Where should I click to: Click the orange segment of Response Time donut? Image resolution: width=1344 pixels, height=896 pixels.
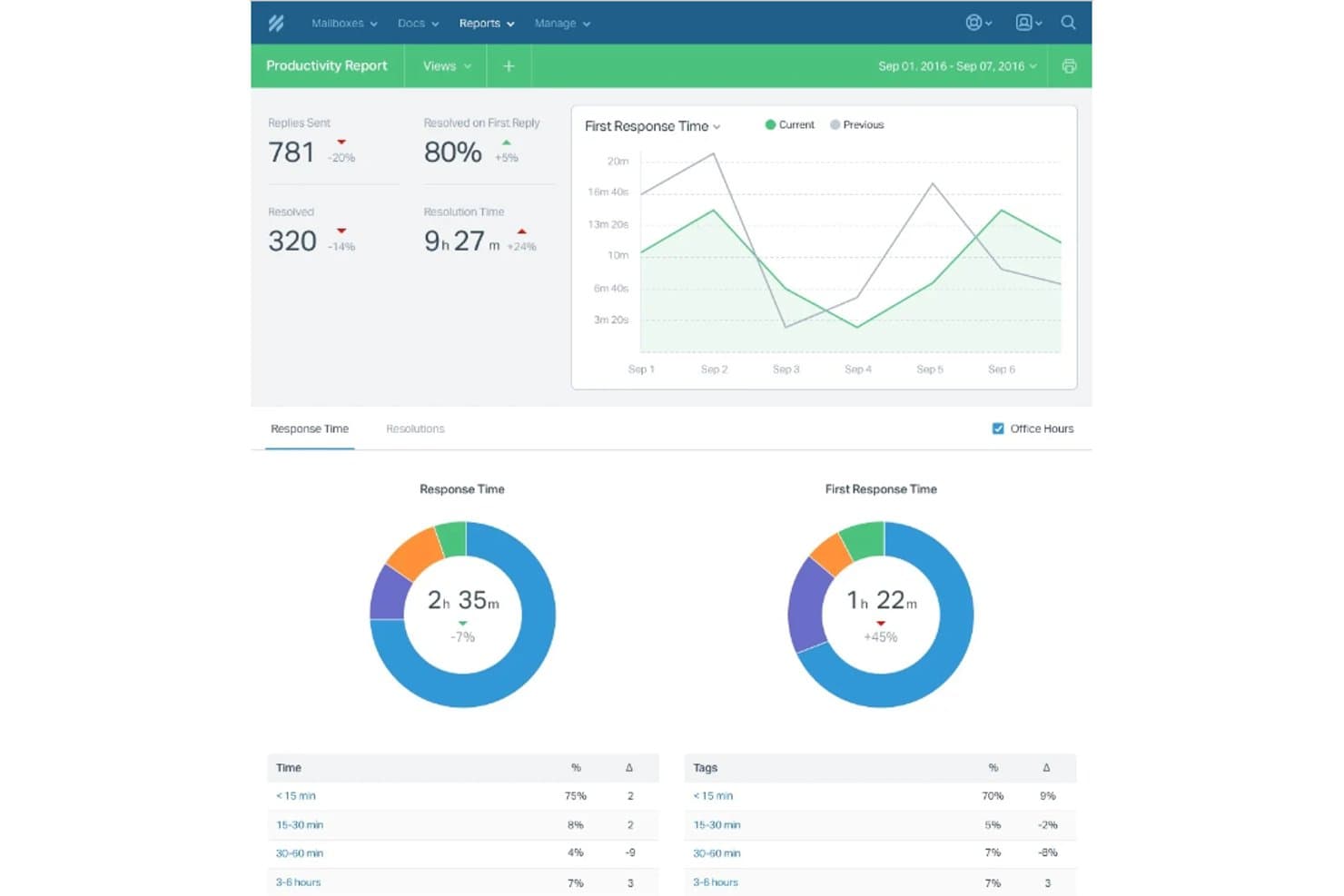tap(414, 552)
